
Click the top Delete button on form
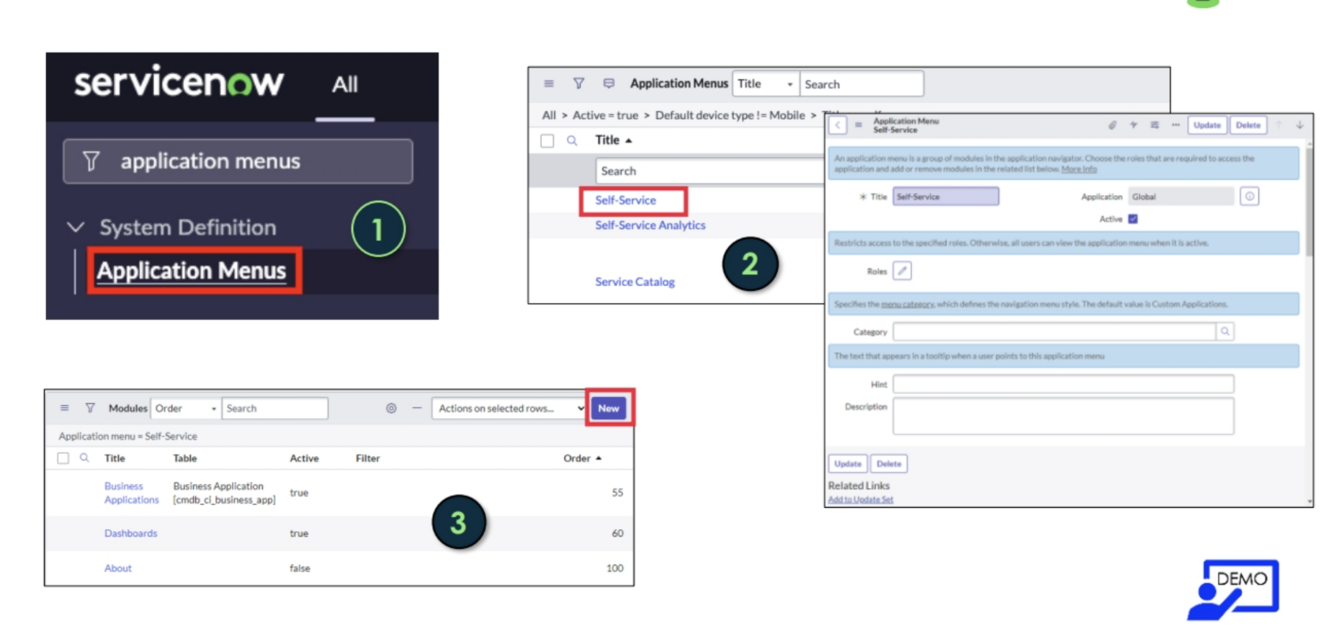point(1248,125)
